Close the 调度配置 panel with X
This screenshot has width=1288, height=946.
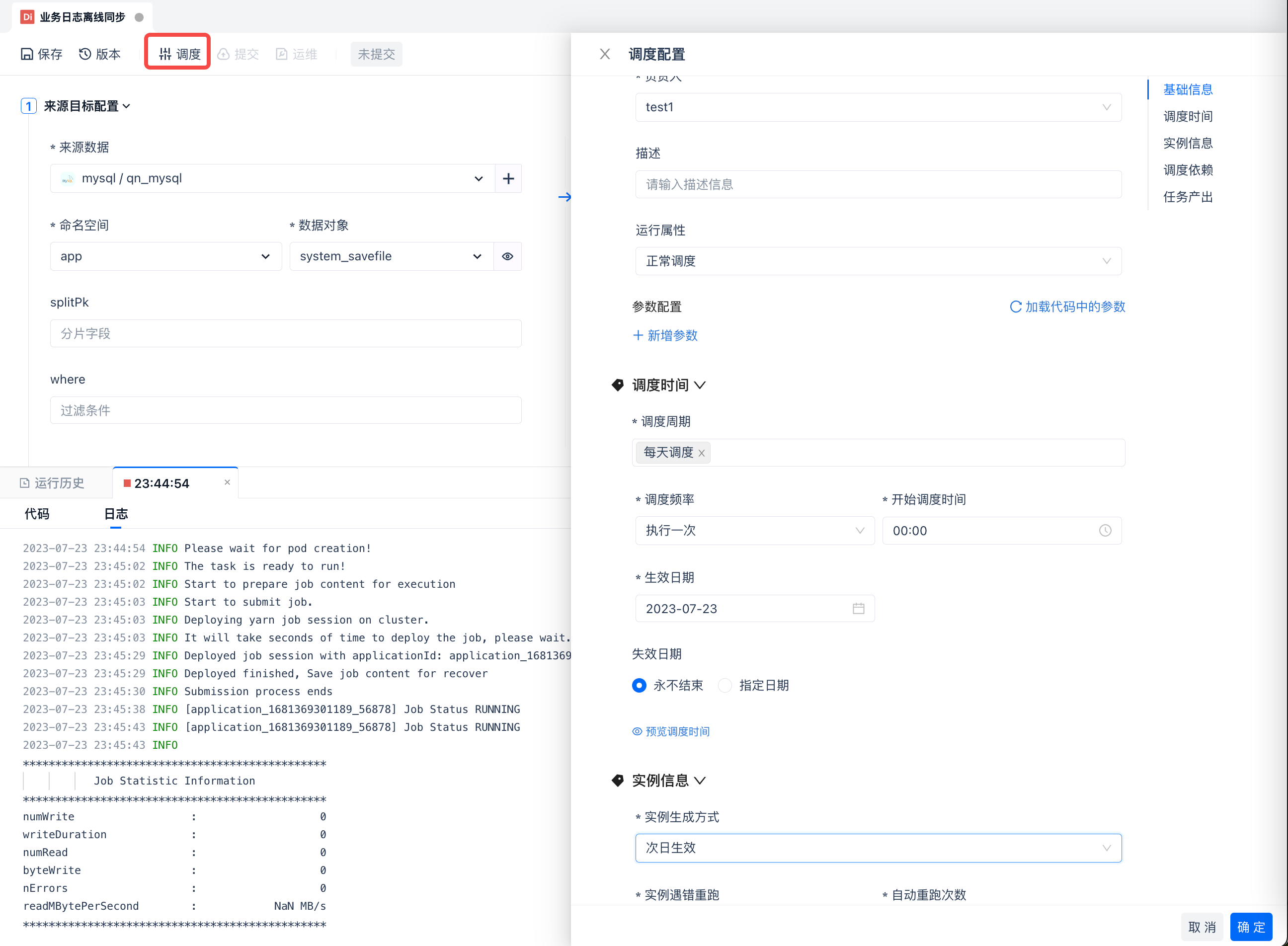tap(605, 54)
